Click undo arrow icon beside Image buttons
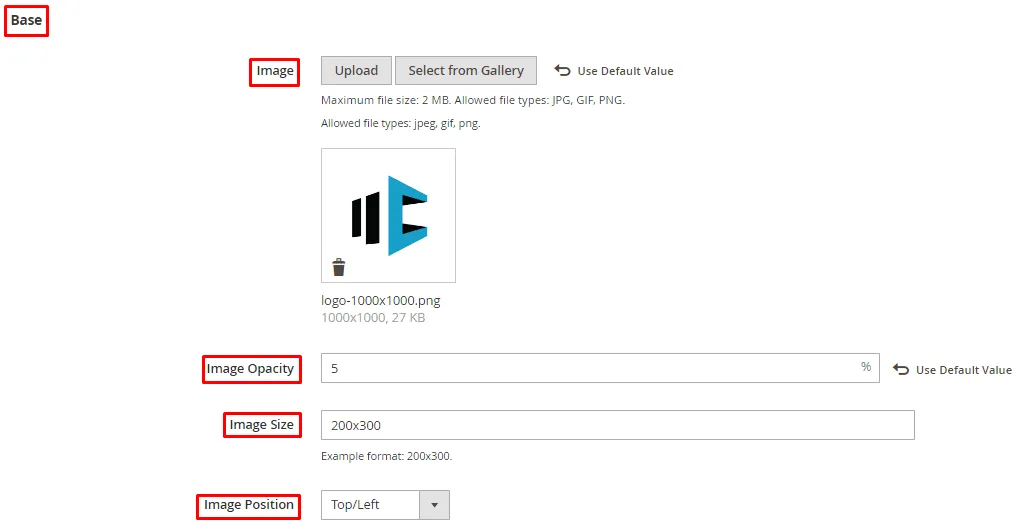1019x531 pixels. pos(562,70)
